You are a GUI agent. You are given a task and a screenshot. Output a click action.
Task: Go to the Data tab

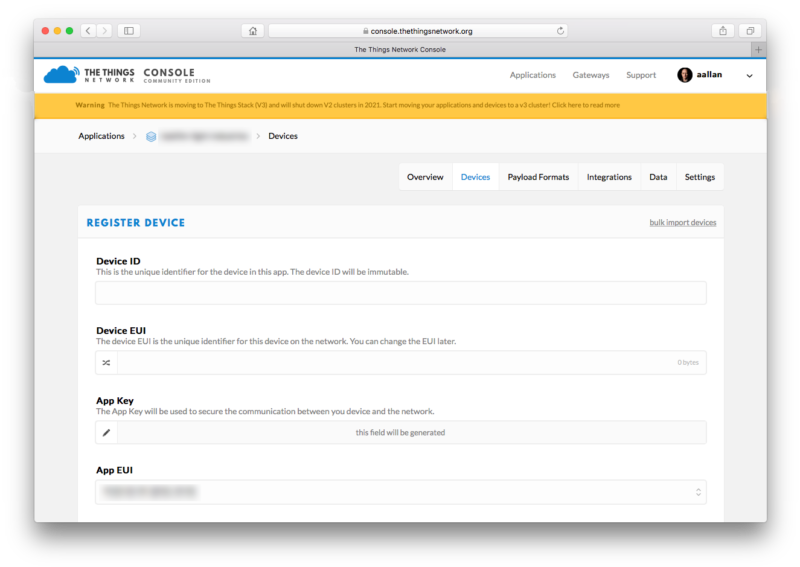658,177
